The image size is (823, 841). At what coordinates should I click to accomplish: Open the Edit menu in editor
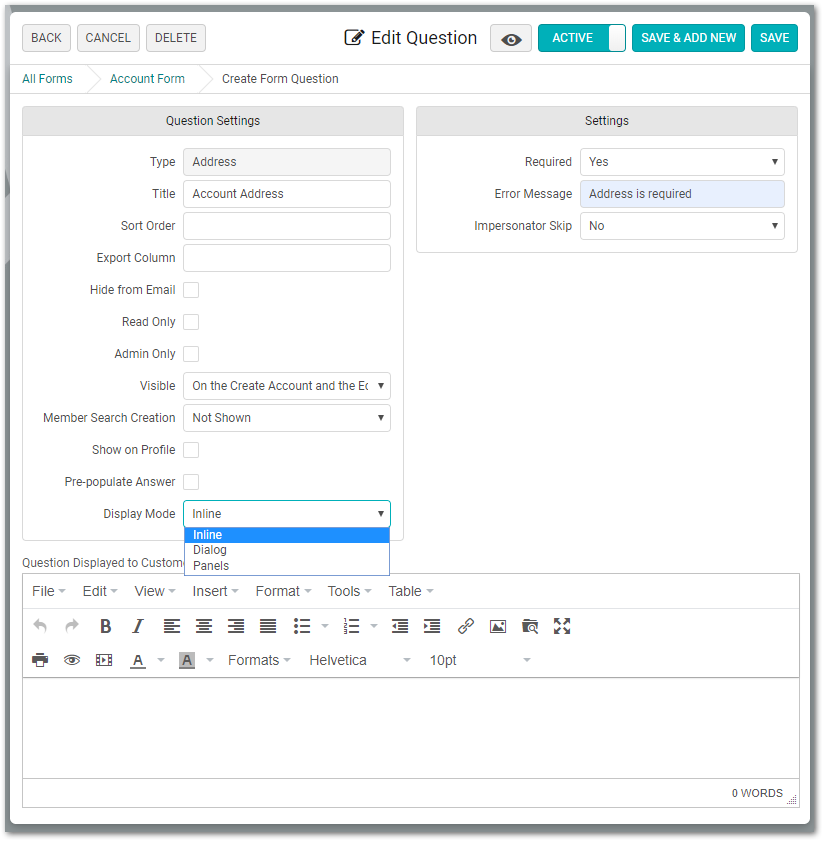point(100,591)
